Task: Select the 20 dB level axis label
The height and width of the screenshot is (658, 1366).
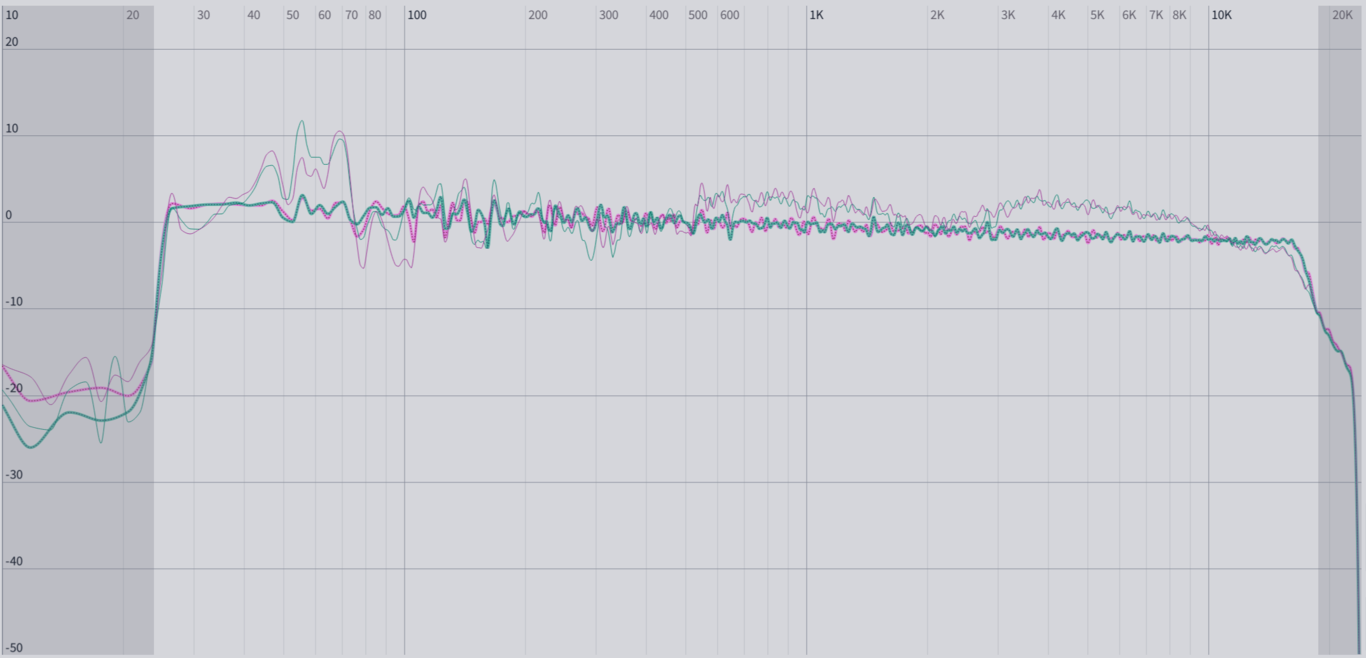Action: click(x=12, y=42)
